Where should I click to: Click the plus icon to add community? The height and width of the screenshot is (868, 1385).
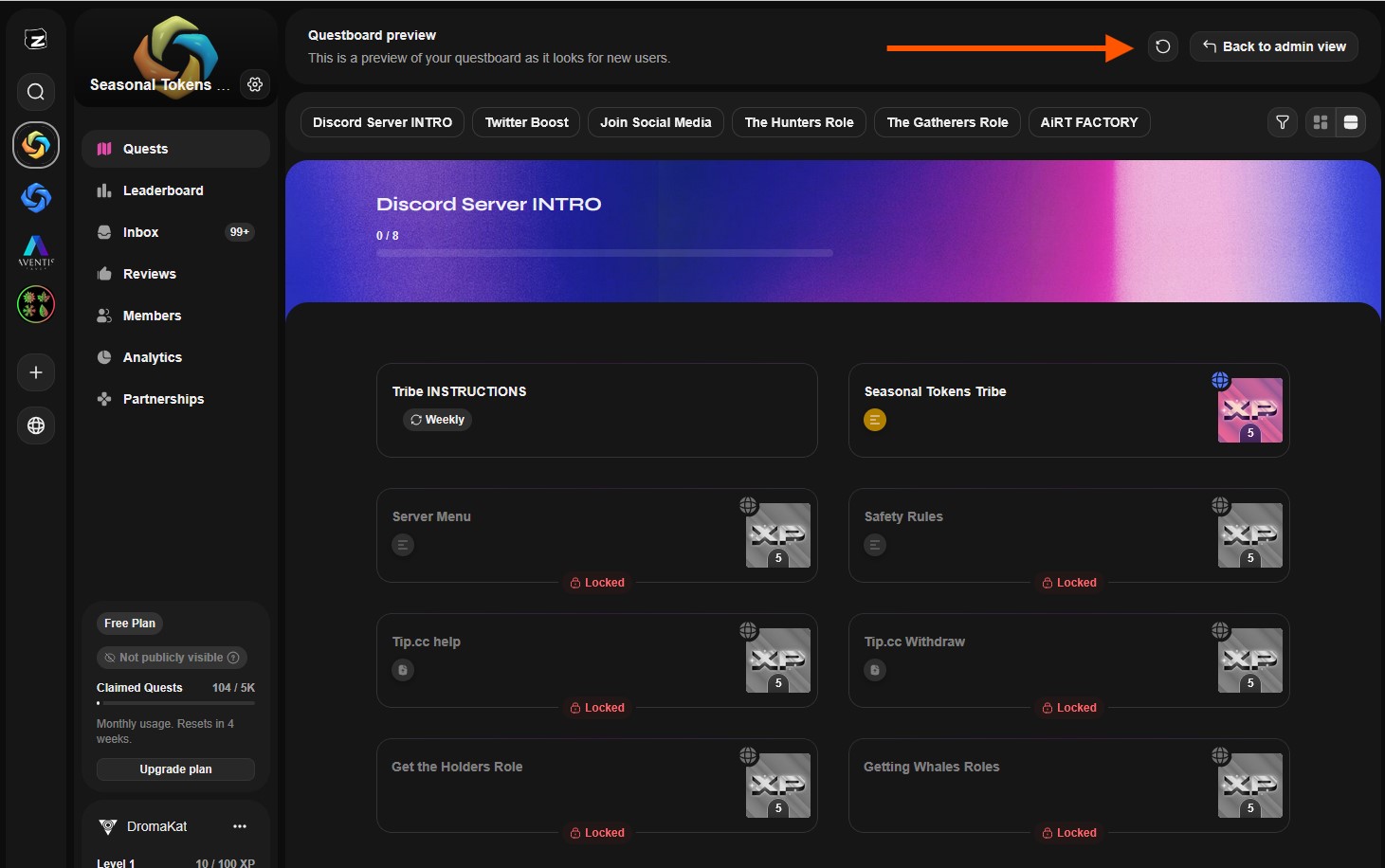coord(36,372)
